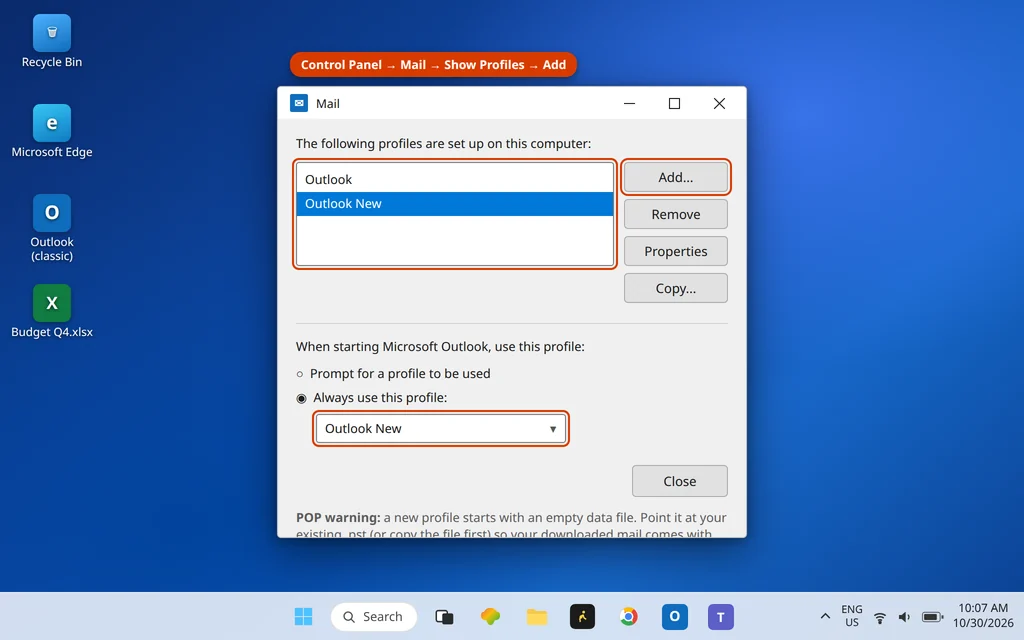The height and width of the screenshot is (640, 1024).
Task: Open the Windows Start menu
Action: [303, 616]
